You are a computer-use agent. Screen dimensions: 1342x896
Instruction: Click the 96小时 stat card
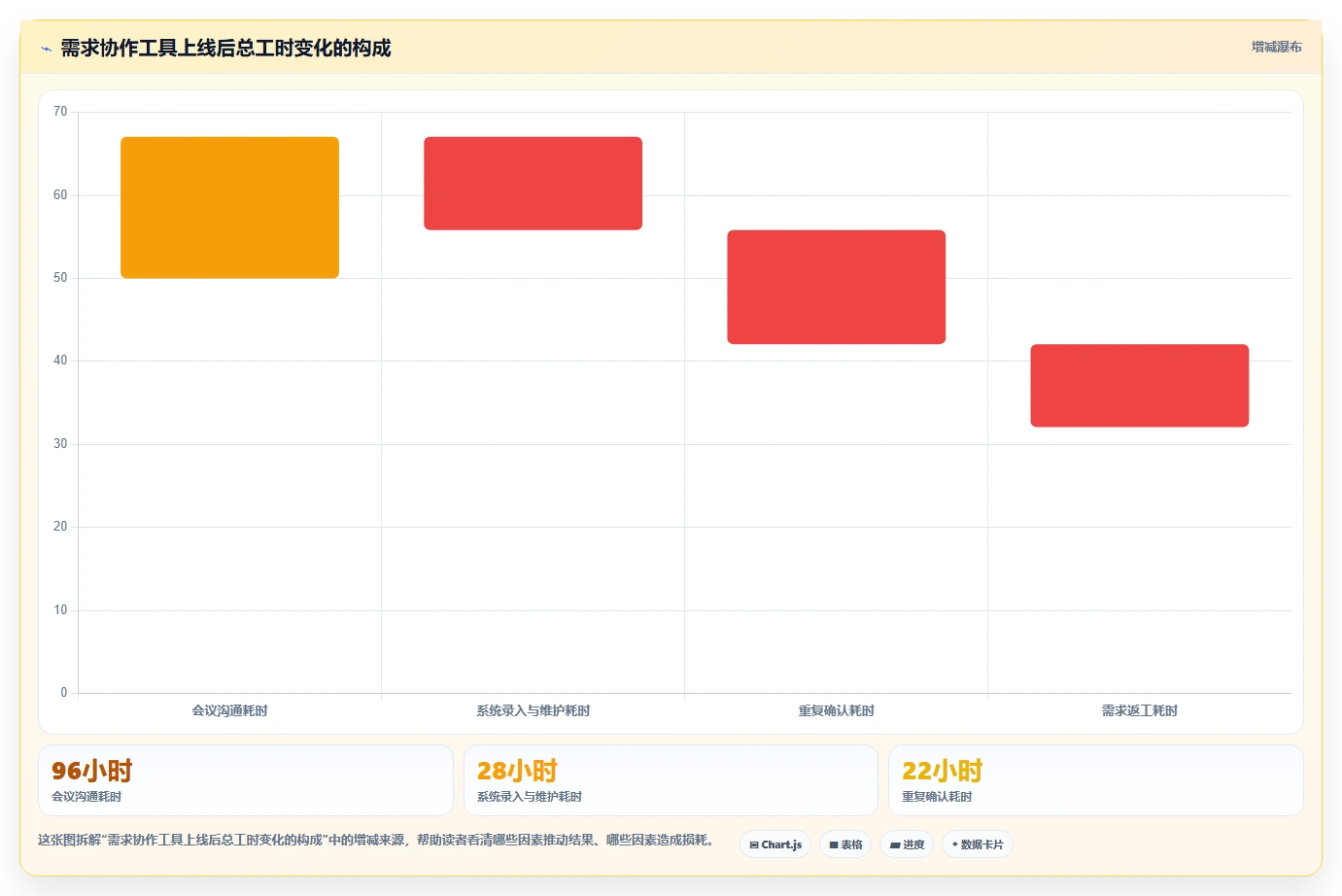(246, 780)
